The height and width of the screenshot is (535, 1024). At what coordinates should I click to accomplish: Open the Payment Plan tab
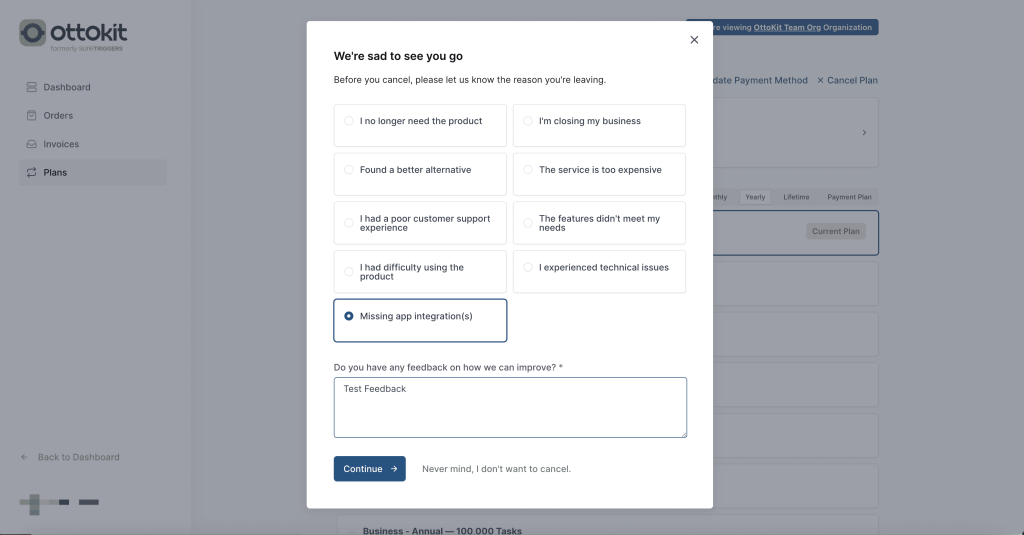849,197
